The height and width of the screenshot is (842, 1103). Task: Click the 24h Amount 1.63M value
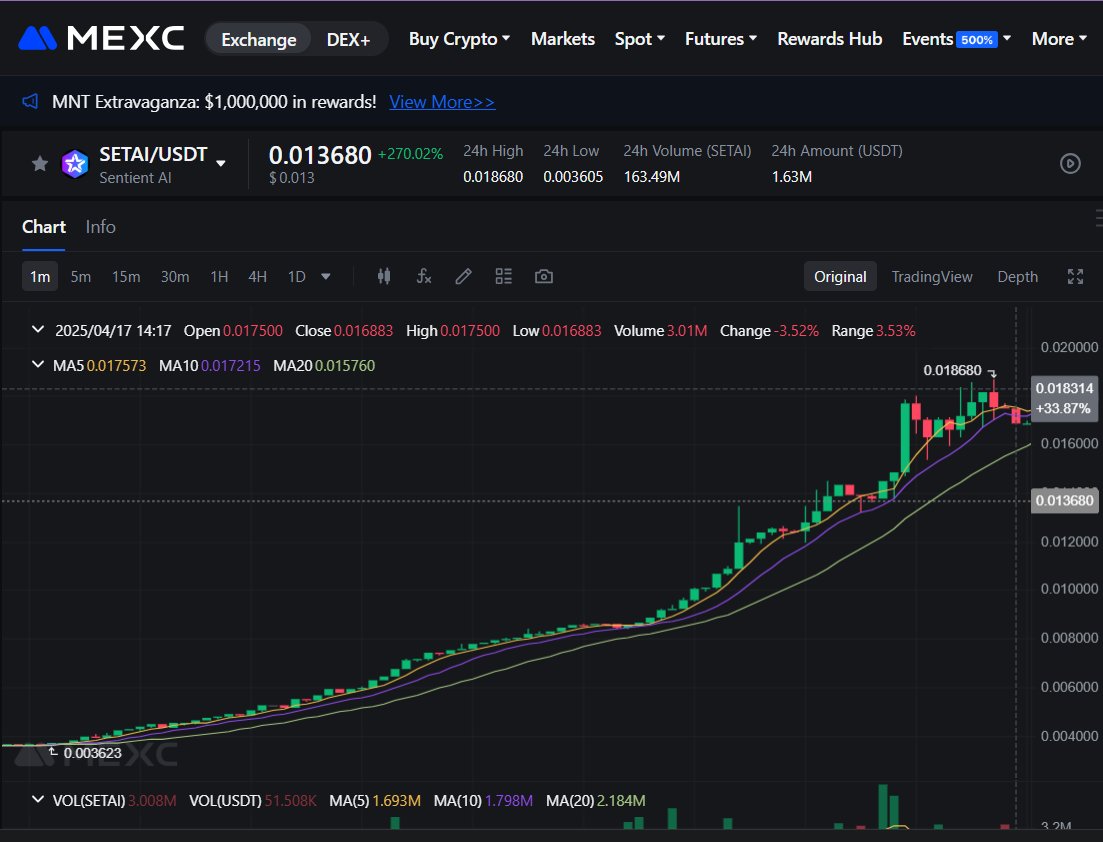pos(791,177)
